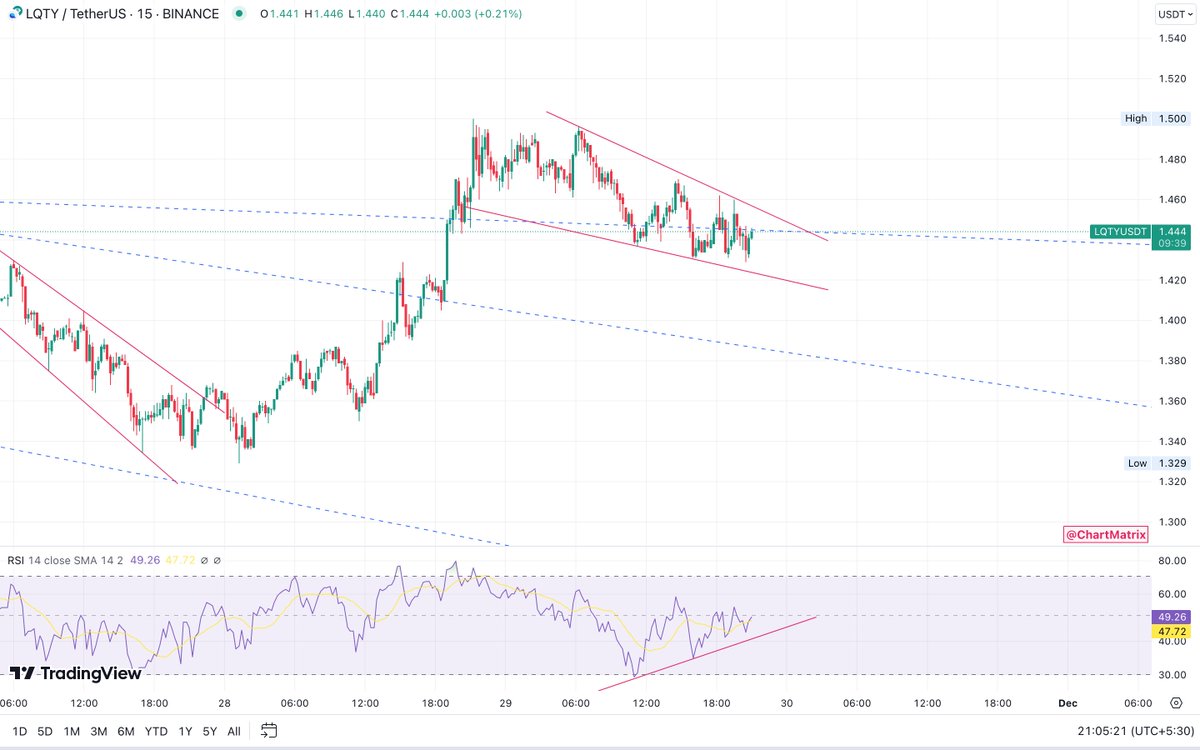Screen dimensions: 1200x750
Task: Click the 1.400 price scale label
Action: [1172, 320]
